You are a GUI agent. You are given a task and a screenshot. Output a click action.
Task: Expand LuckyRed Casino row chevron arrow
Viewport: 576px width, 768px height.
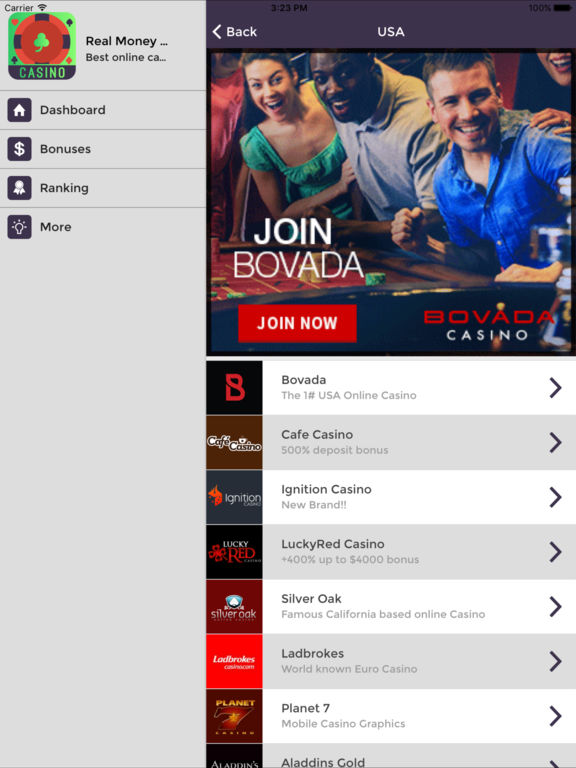[555, 552]
